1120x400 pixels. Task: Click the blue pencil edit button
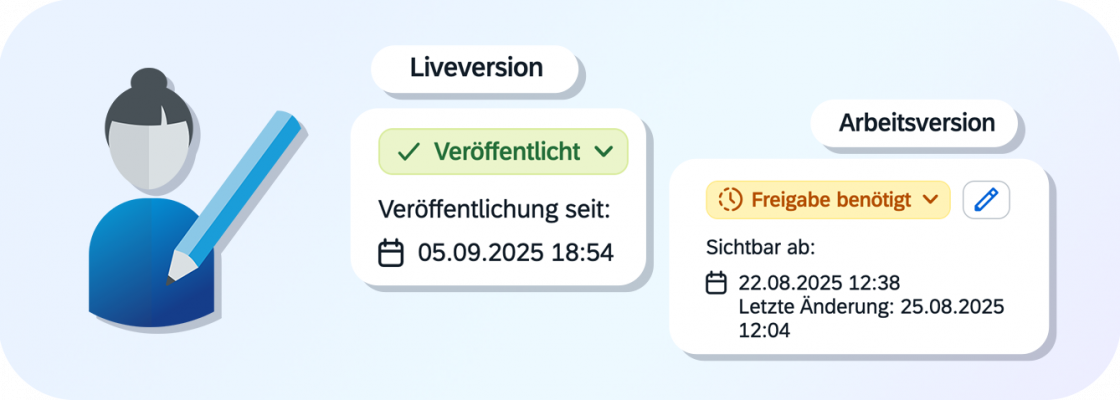986,200
